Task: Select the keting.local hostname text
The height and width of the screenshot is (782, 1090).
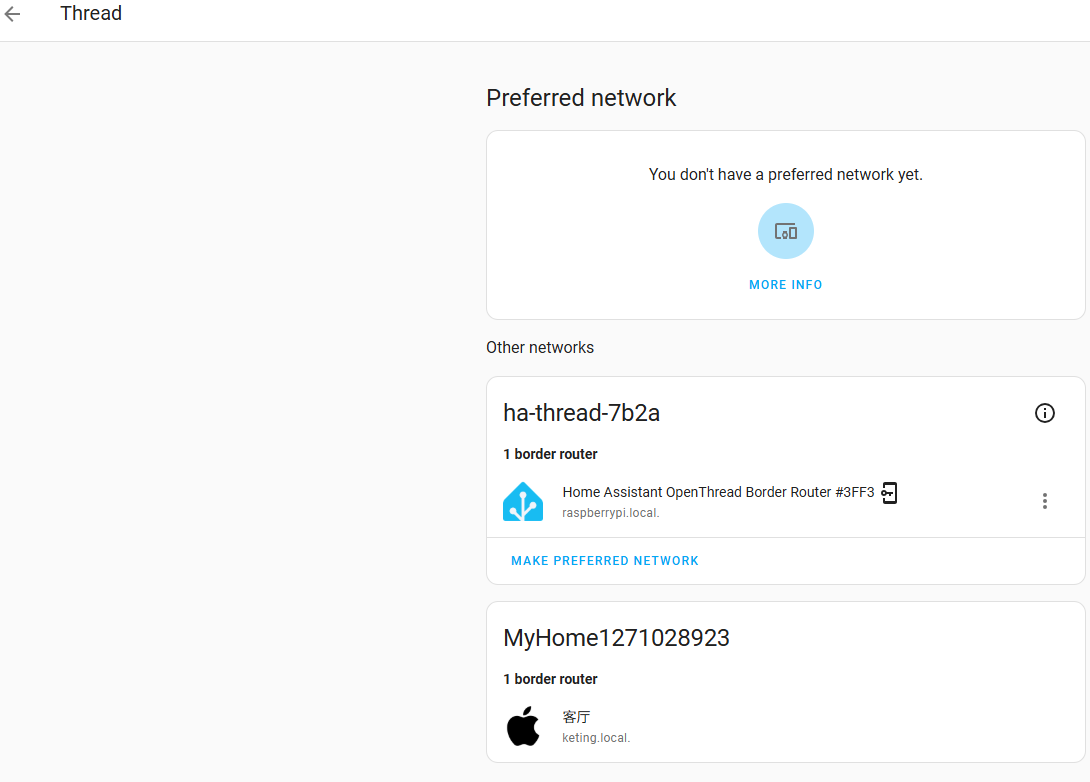Action: click(595, 737)
